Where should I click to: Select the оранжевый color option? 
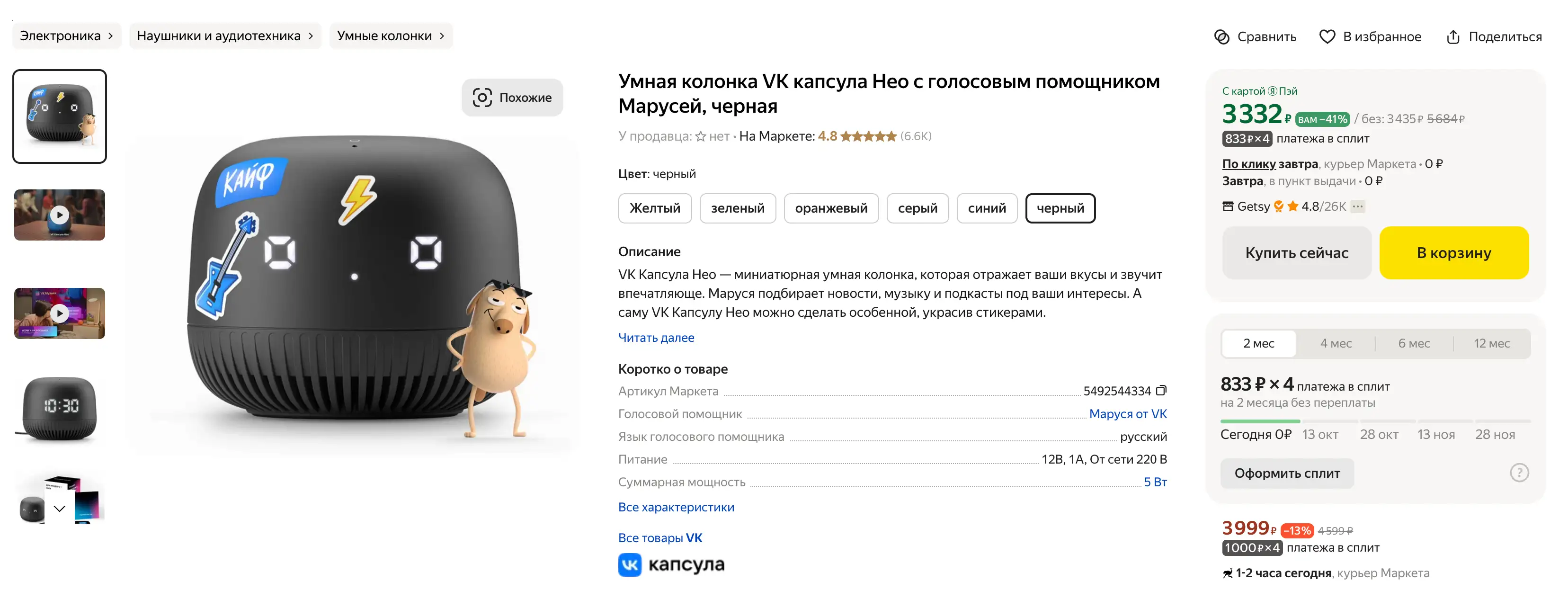click(830, 208)
